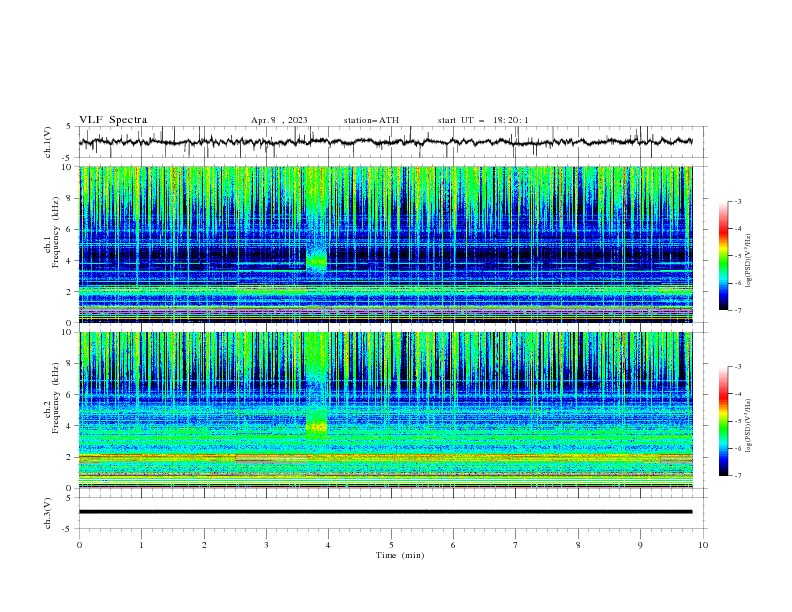Click the "Time (min)" axis label
Image resolution: width=792 pixels, height=612 pixels.
coord(400,555)
